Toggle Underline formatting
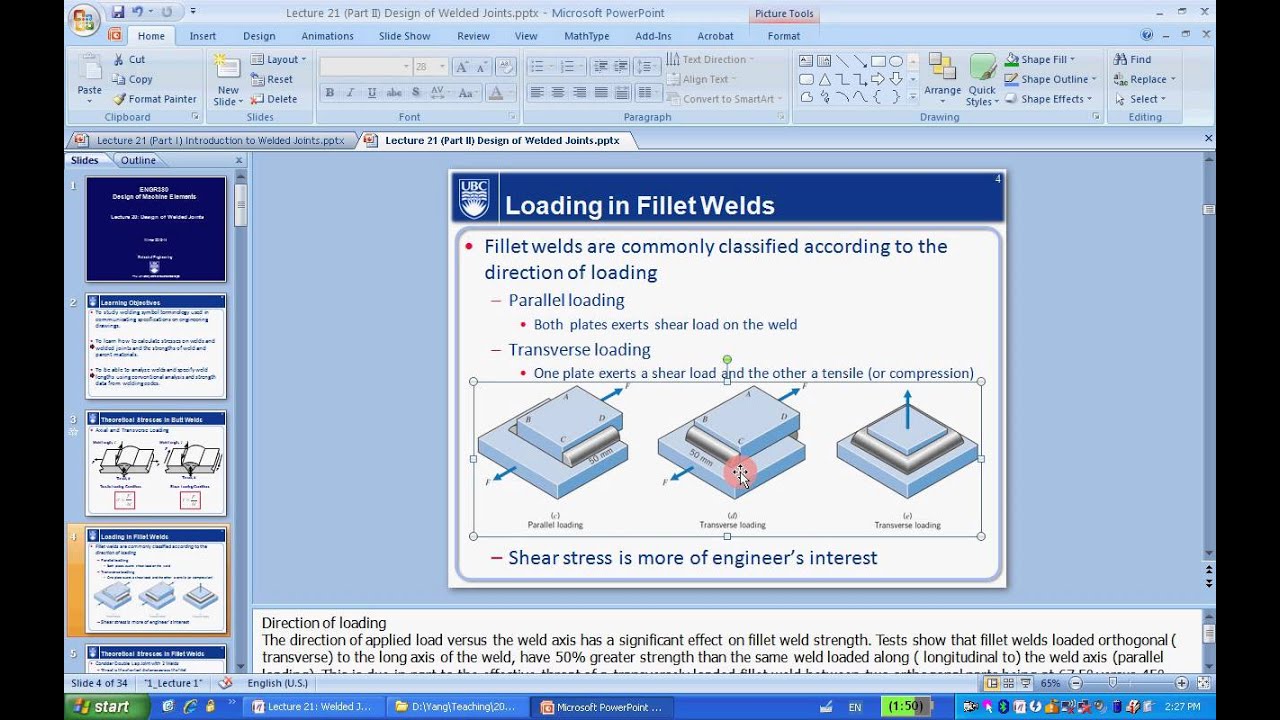Image resolution: width=1280 pixels, height=720 pixels. click(x=371, y=92)
